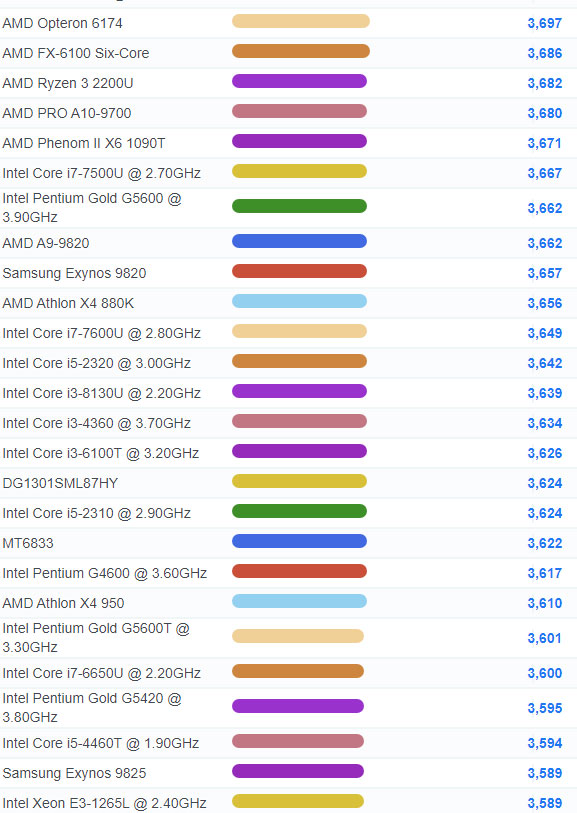Open Intel Core i3-4360 @ 3.70GHz
Screen dimensions: 577x813
coord(96,424)
